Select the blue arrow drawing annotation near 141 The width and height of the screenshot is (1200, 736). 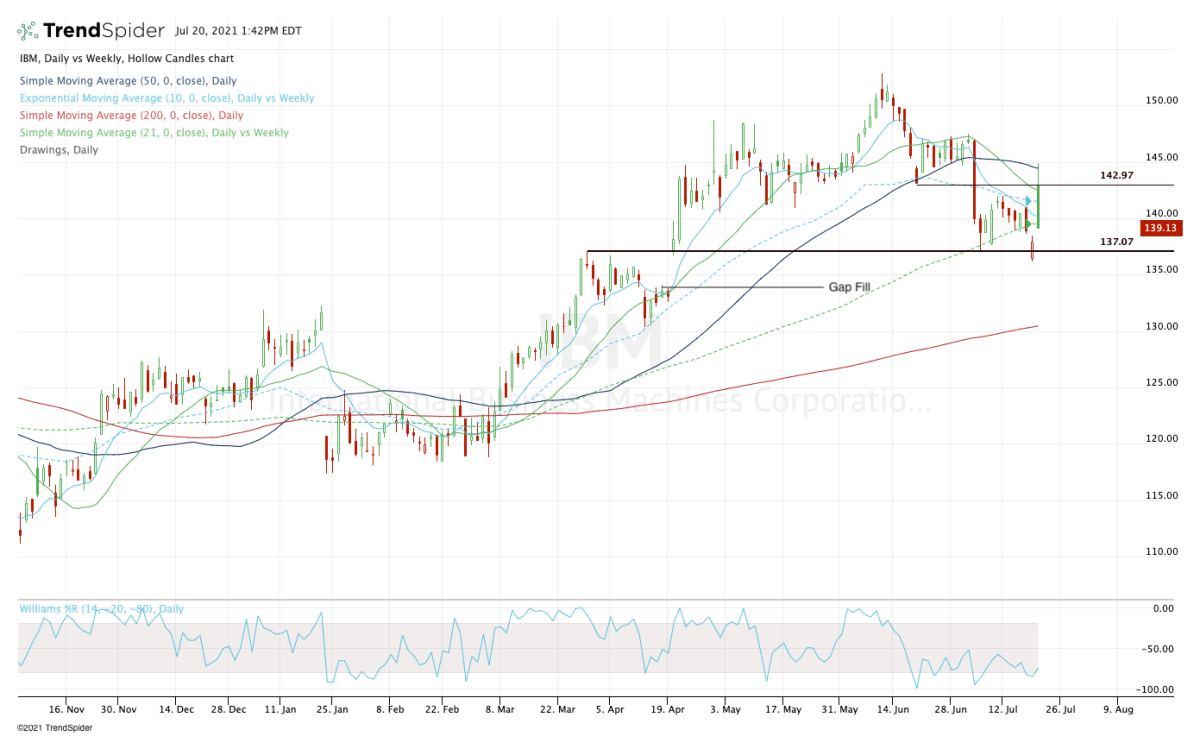(1026, 200)
